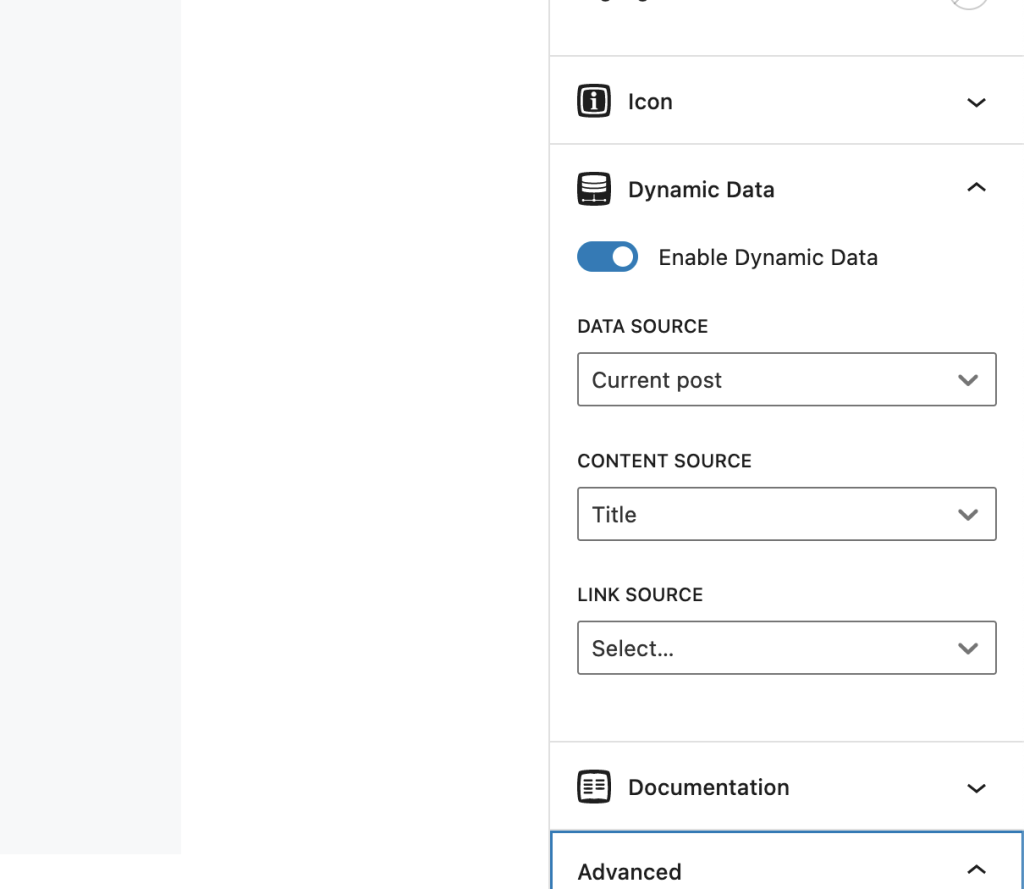The image size is (1024, 889).
Task: Expand the Documentation panel chevron
Action: 976,788
